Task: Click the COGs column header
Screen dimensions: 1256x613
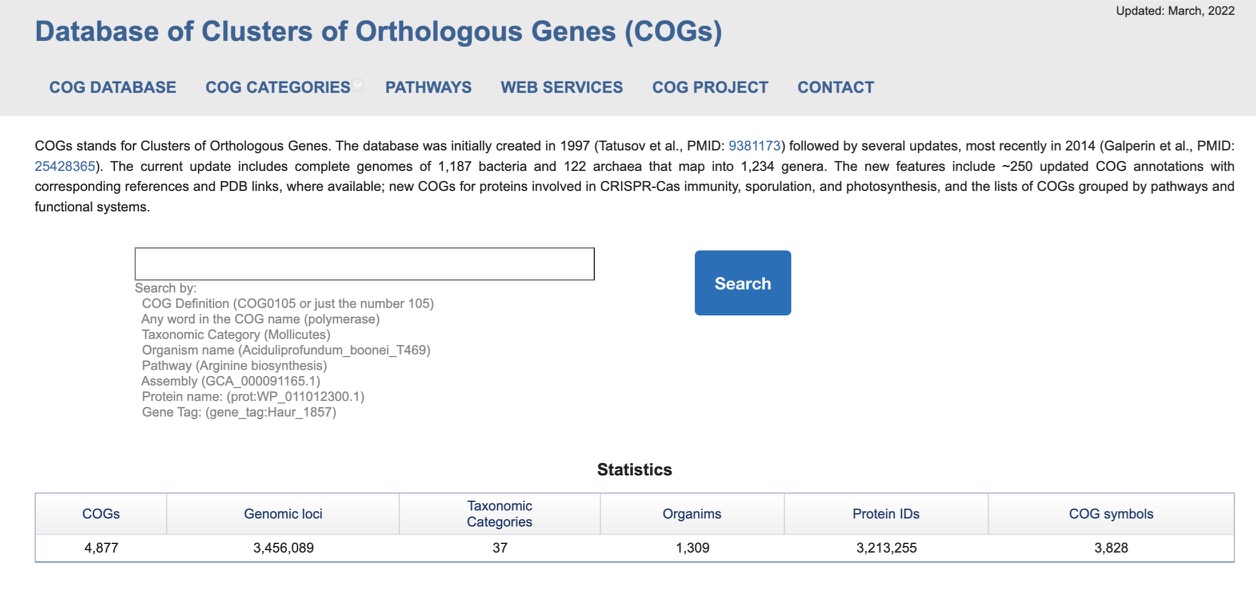Action: pos(101,514)
